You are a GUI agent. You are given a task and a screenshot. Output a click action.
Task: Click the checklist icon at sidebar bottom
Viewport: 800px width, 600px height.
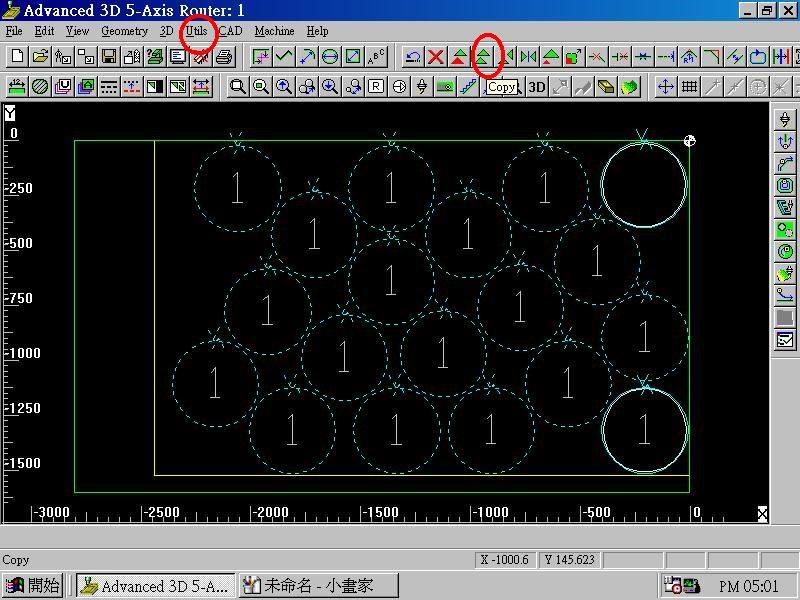click(785, 339)
